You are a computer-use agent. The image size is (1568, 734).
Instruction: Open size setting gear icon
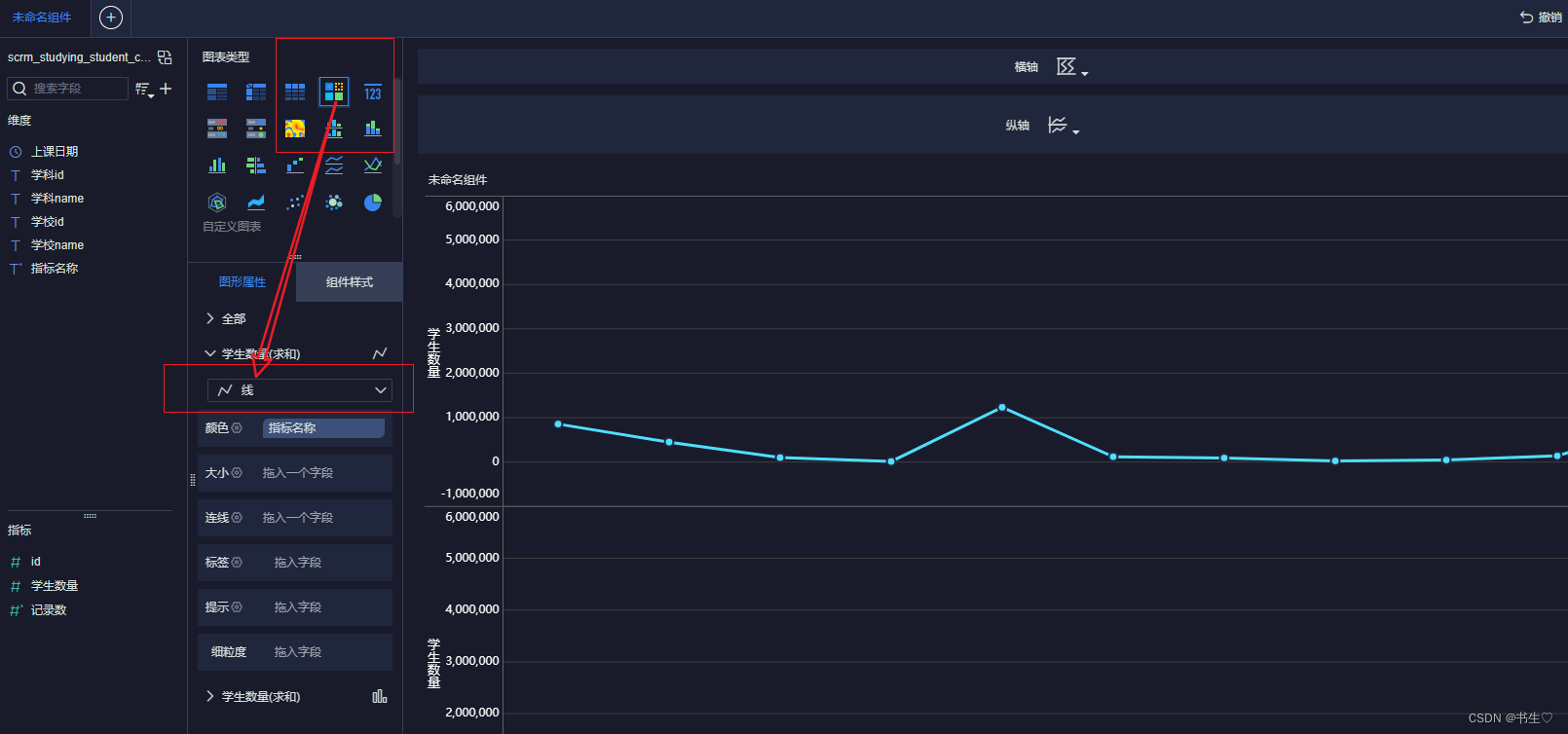coord(237,473)
